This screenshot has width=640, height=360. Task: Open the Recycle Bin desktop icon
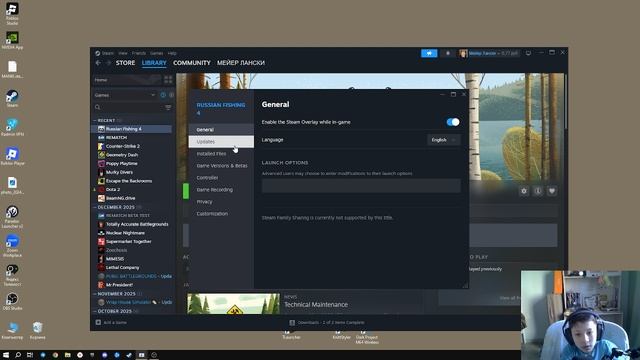click(x=38, y=330)
